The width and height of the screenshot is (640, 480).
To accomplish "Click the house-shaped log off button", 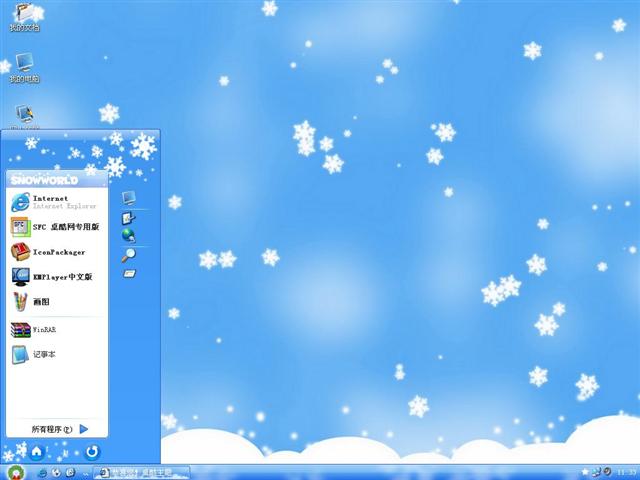I will click(37, 452).
